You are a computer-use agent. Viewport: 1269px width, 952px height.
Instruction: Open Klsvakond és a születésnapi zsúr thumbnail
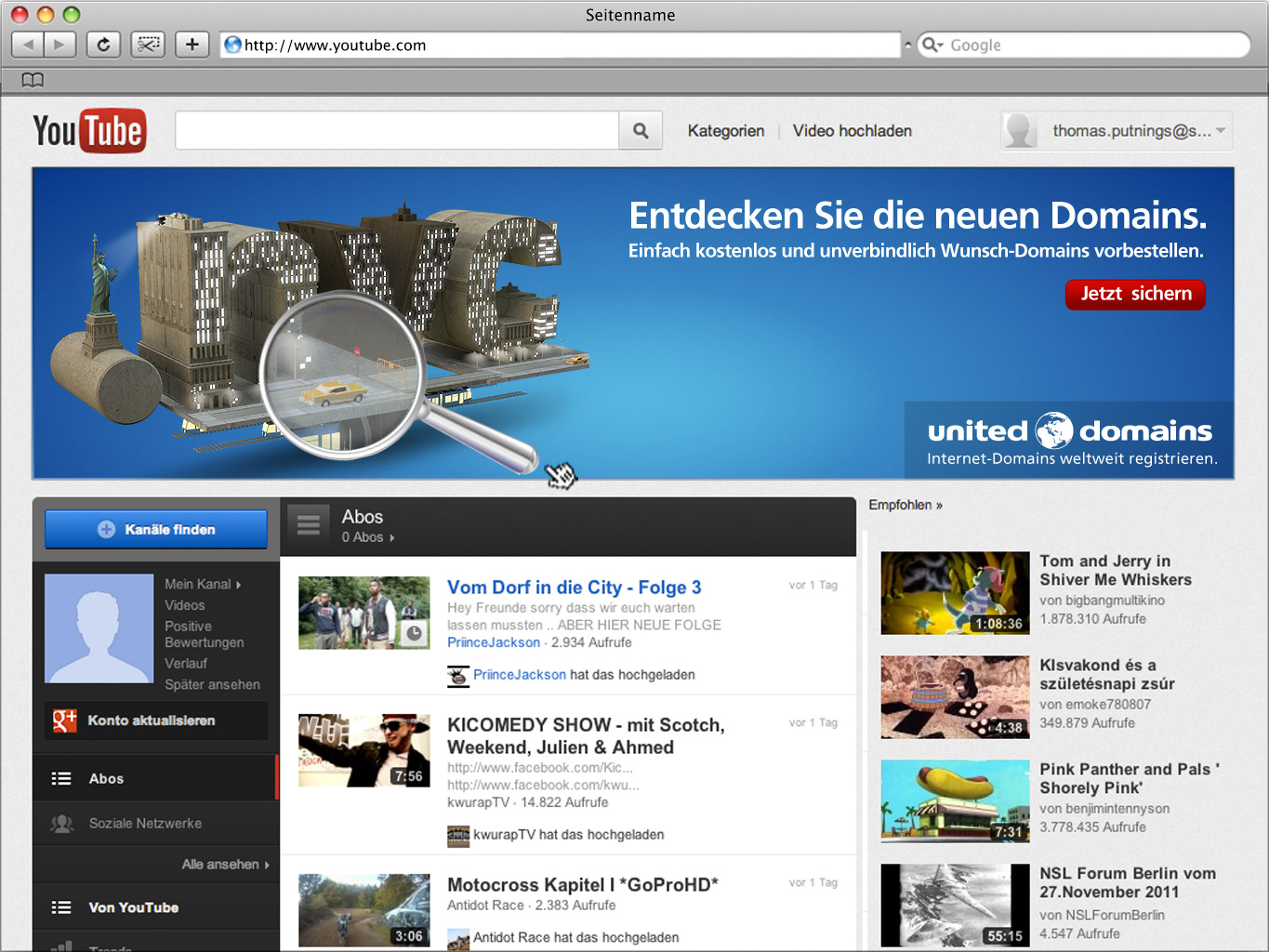point(955,697)
